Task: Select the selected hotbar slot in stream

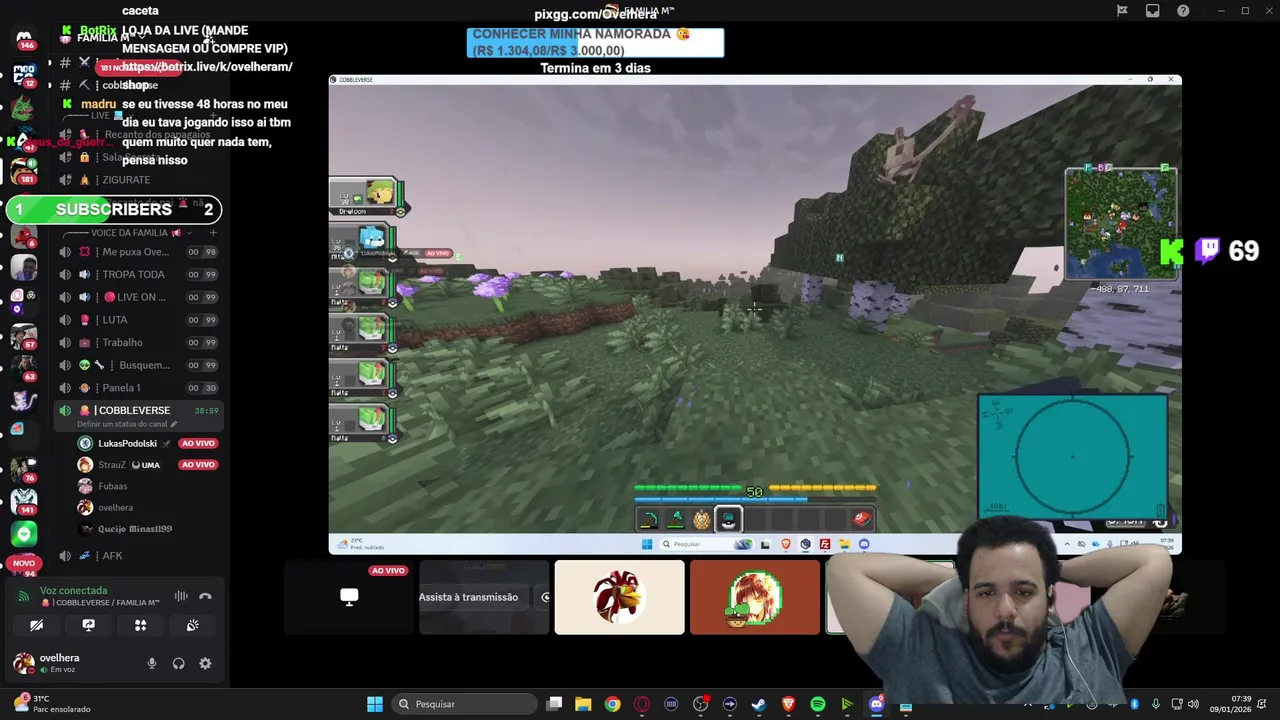Action: [x=728, y=519]
